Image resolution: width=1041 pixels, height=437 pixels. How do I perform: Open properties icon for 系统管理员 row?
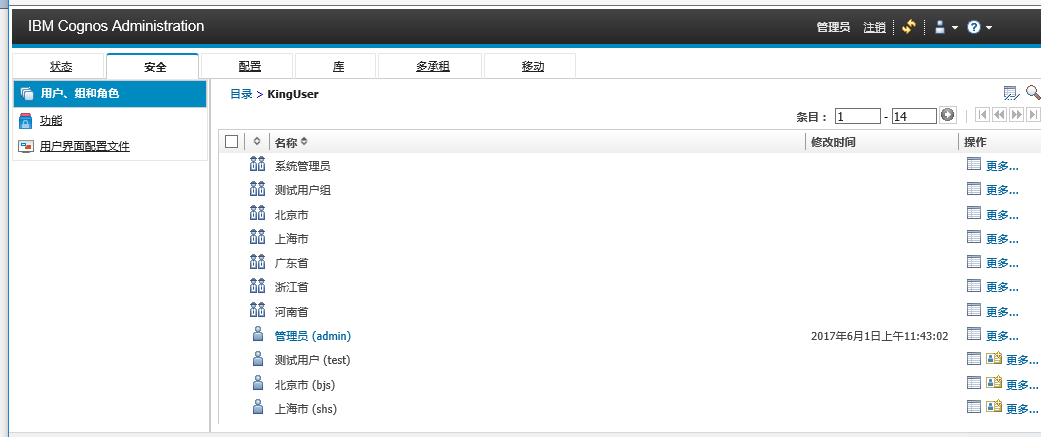[x=973, y=164]
